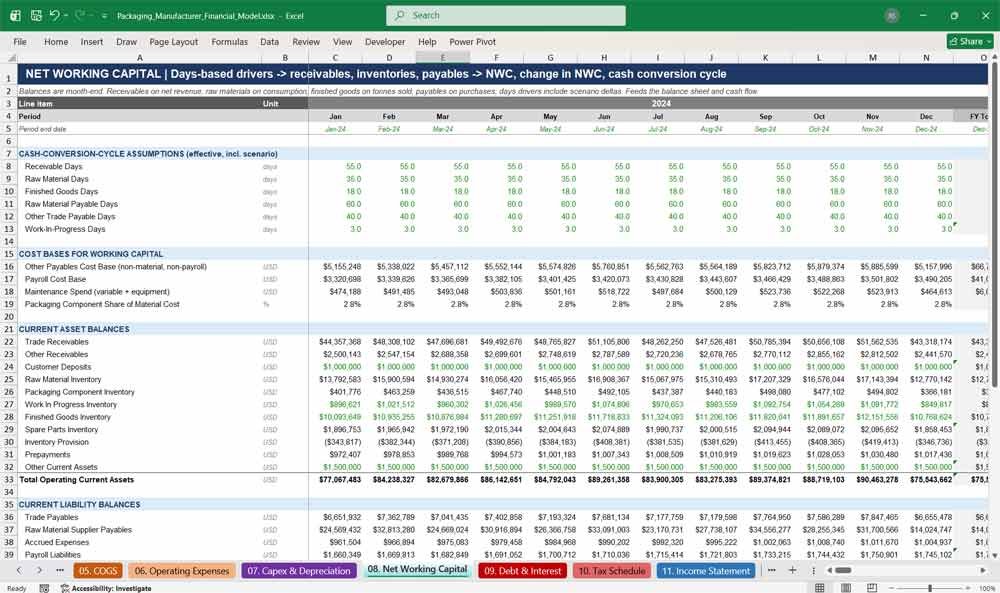The width and height of the screenshot is (1000, 593).
Task: Click Accessibility: Investigate in status bar
Action: (x=106, y=588)
